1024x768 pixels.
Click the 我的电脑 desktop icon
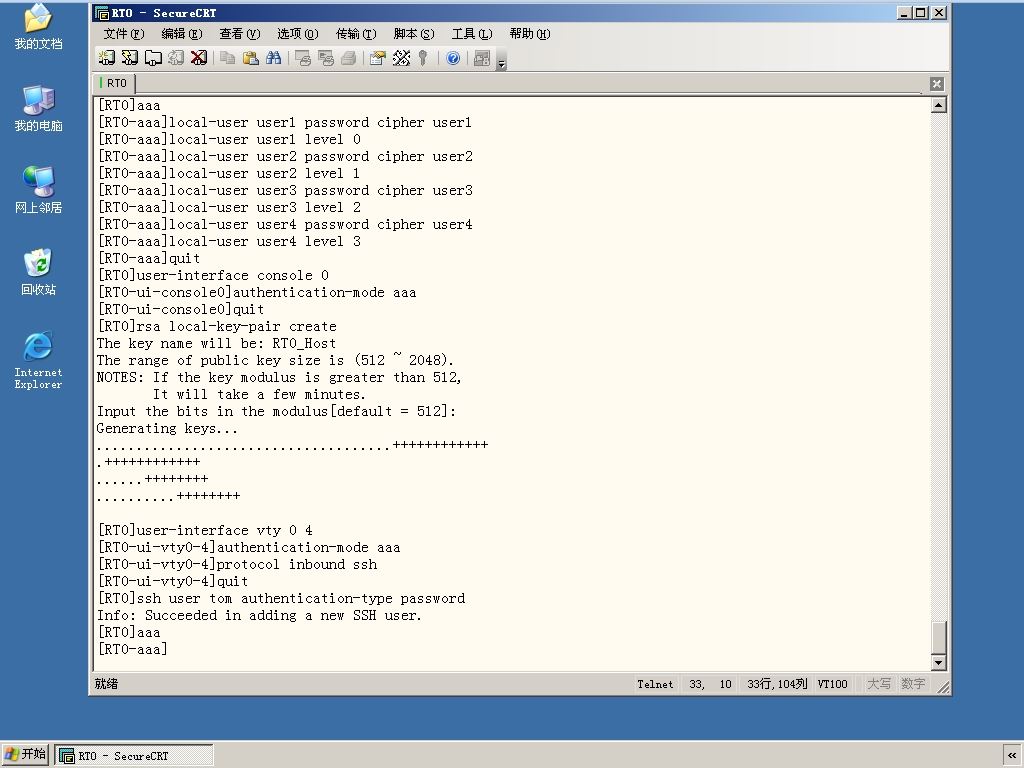point(38,108)
